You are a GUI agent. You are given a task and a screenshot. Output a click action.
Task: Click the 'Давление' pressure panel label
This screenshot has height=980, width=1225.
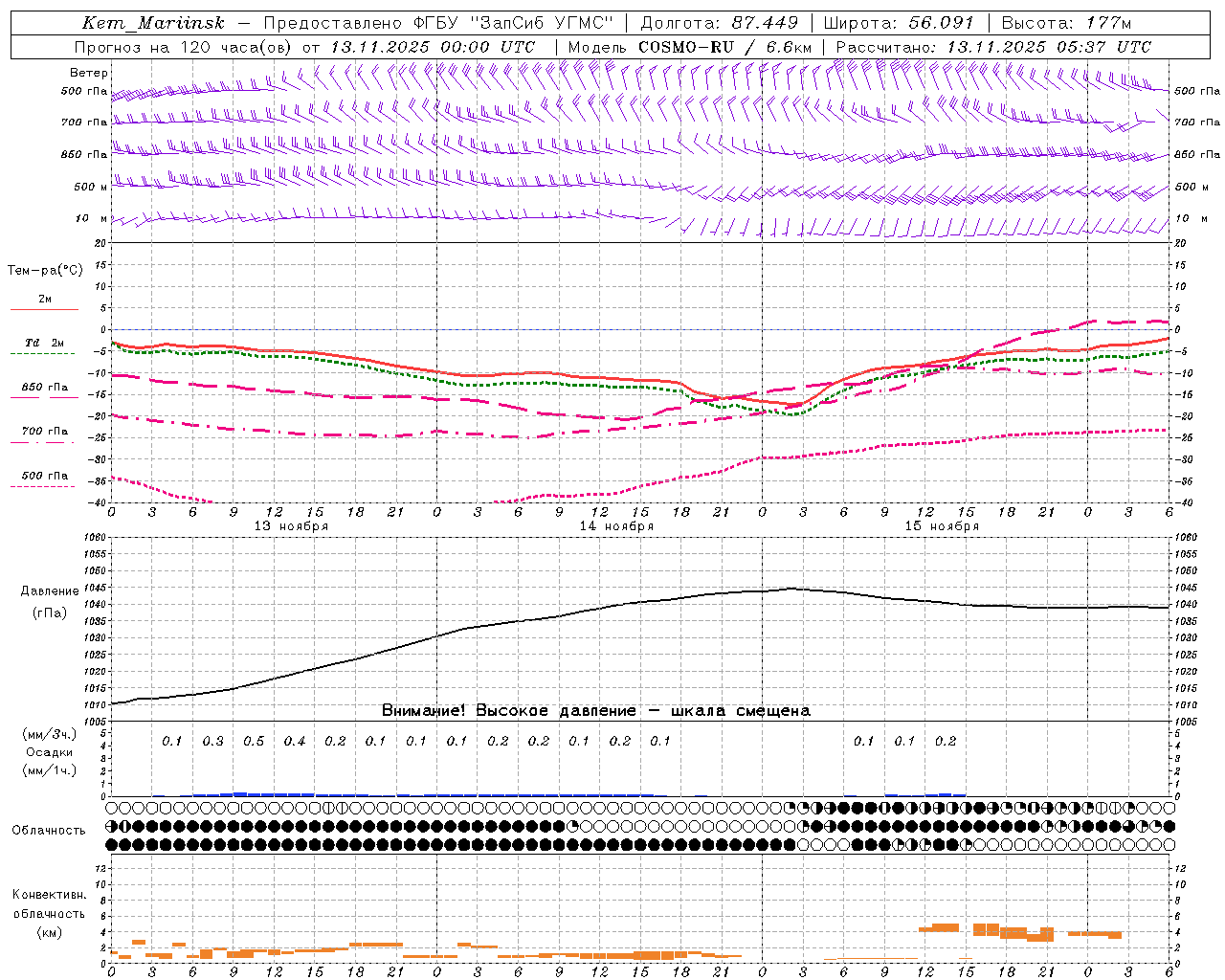click(50, 591)
